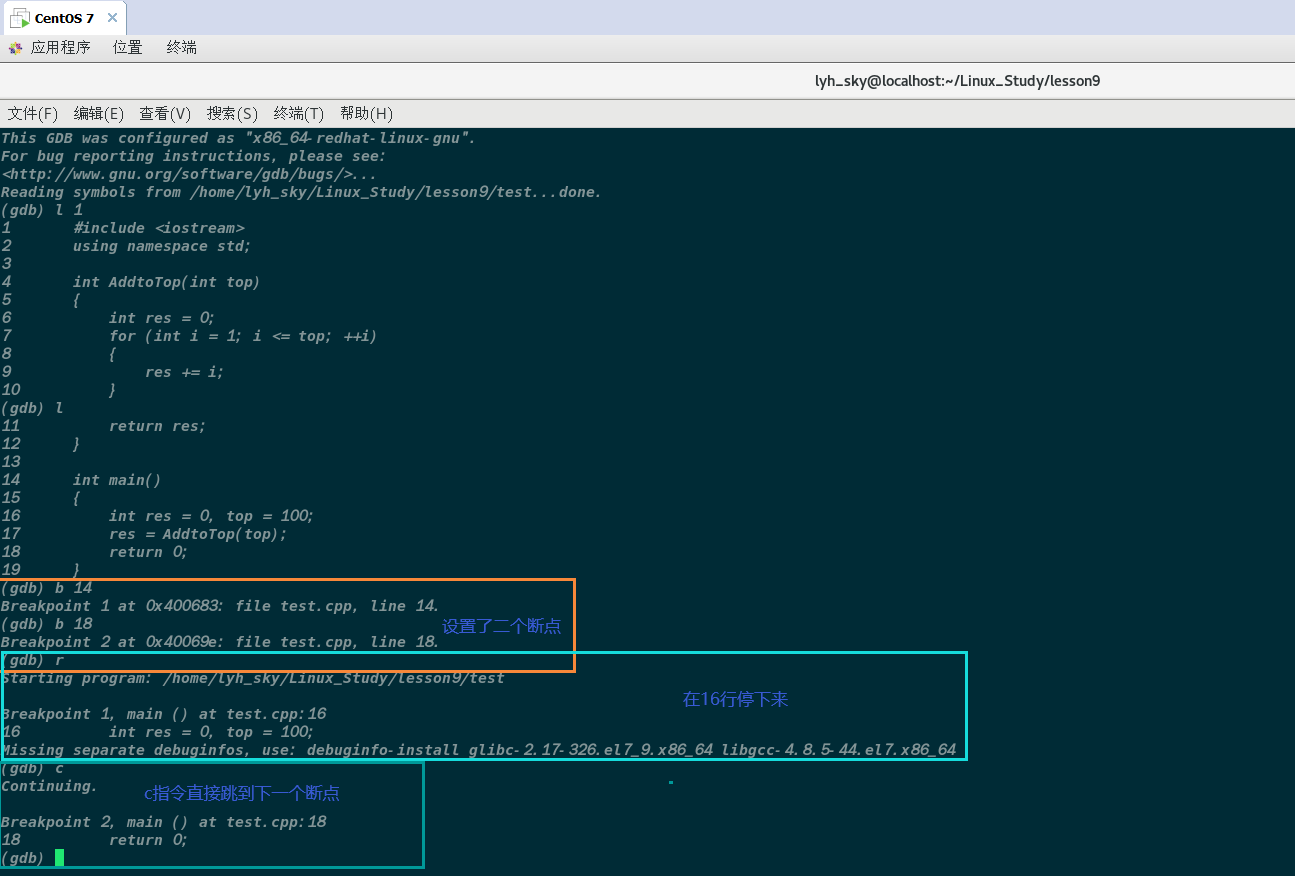Image resolution: width=1295 pixels, height=876 pixels.
Task: Open the 位置 menu
Action: (x=128, y=47)
